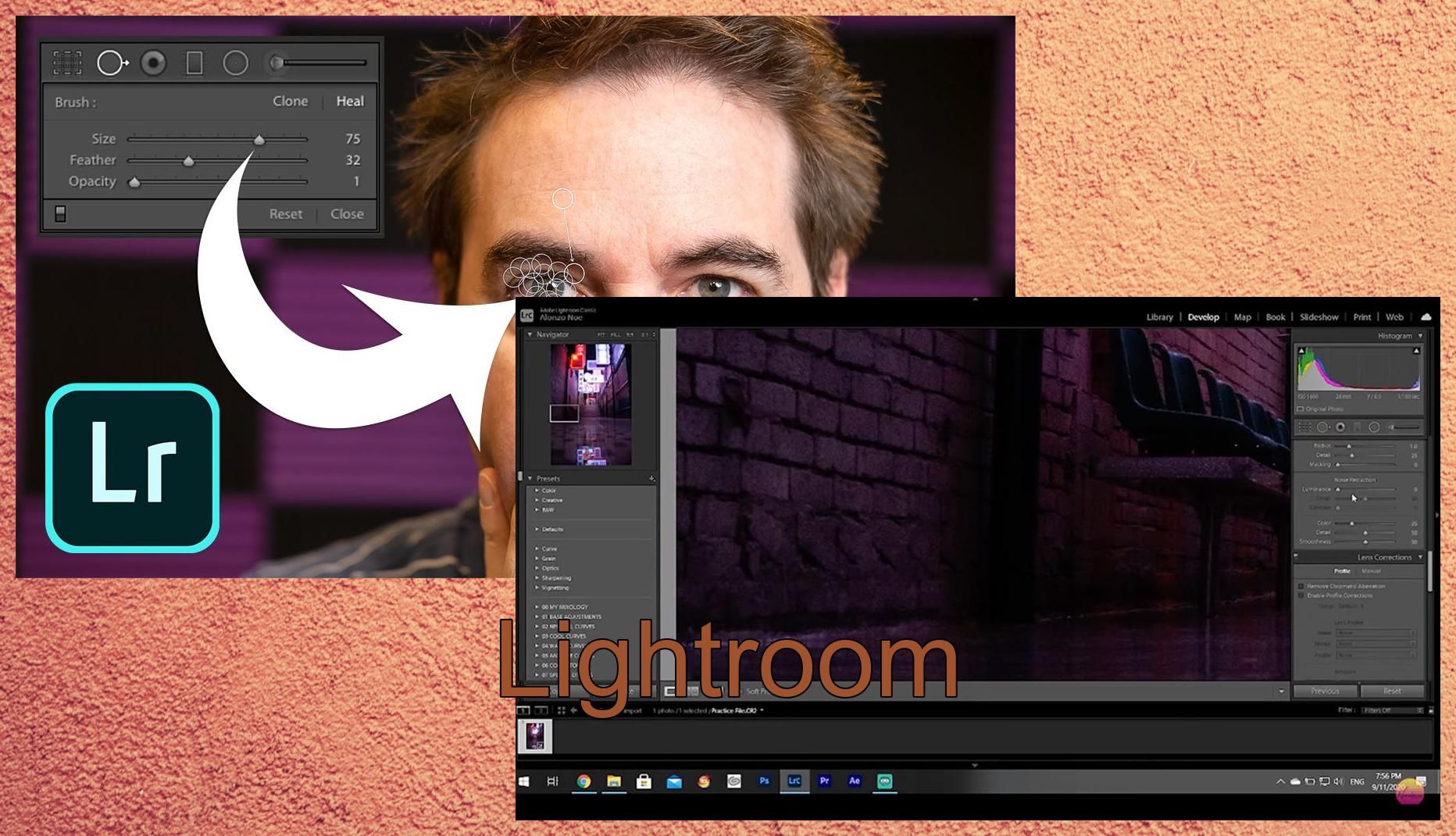Open Premiere Pro from the taskbar
This screenshot has width=1456, height=836.
click(824, 781)
